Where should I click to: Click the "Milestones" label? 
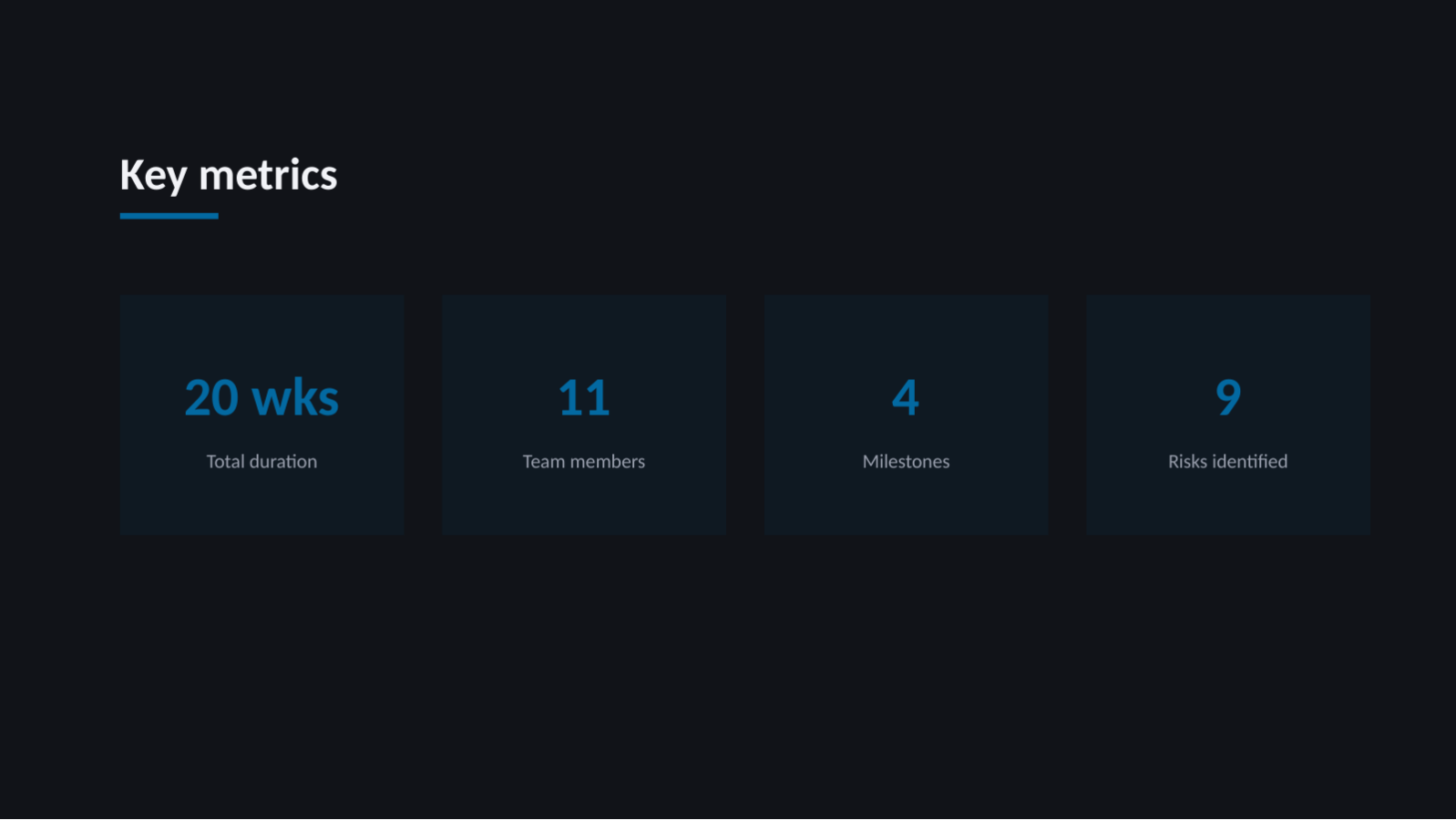pyautogui.click(x=906, y=461)
